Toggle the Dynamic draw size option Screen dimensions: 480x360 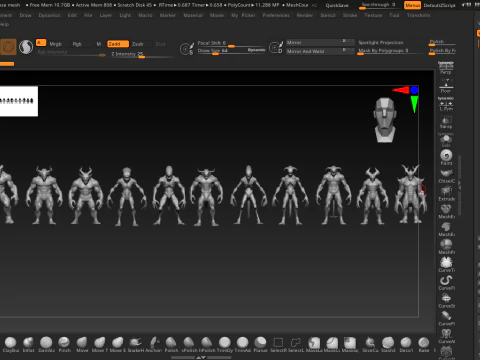pos(256,50)
